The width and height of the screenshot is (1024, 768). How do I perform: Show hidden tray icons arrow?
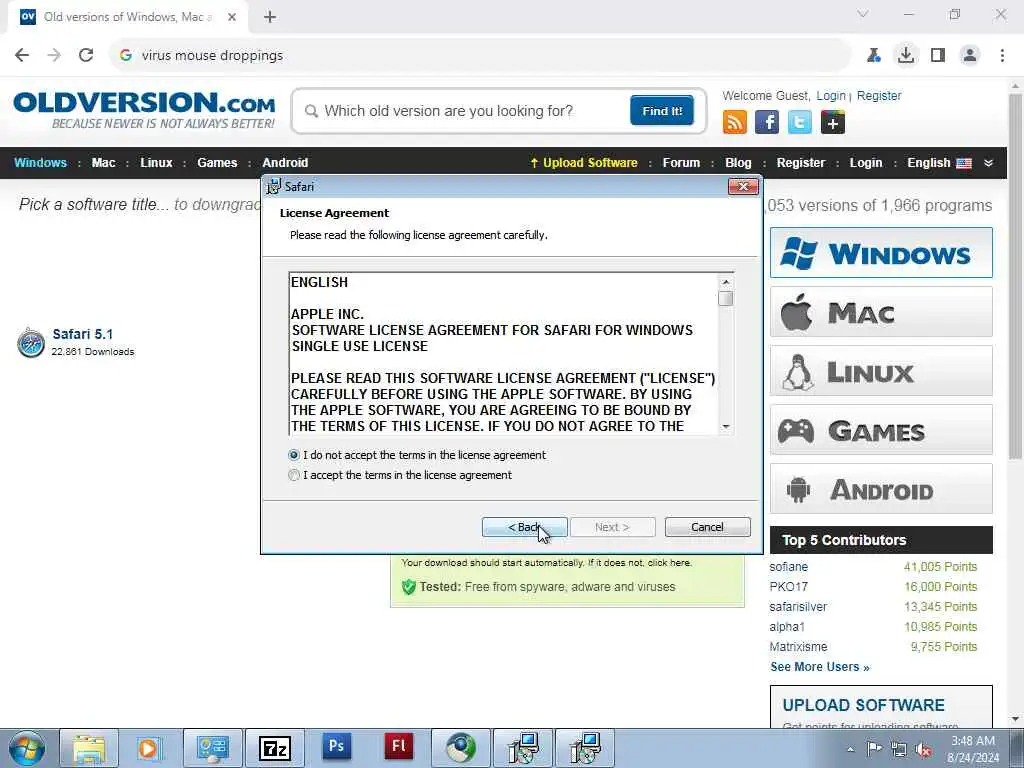coord(850,750)
